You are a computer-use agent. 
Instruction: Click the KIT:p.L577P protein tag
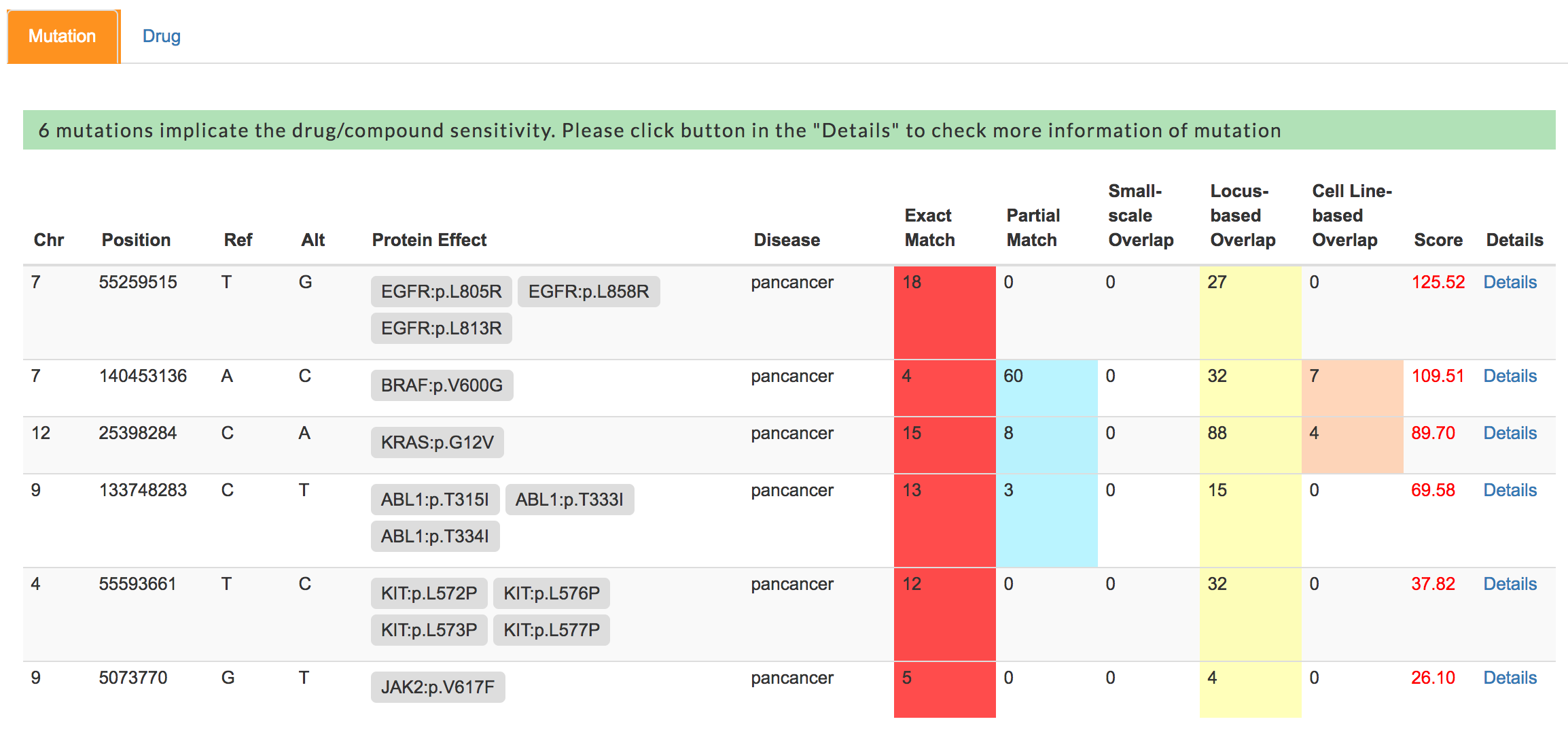tap(551, 630)
